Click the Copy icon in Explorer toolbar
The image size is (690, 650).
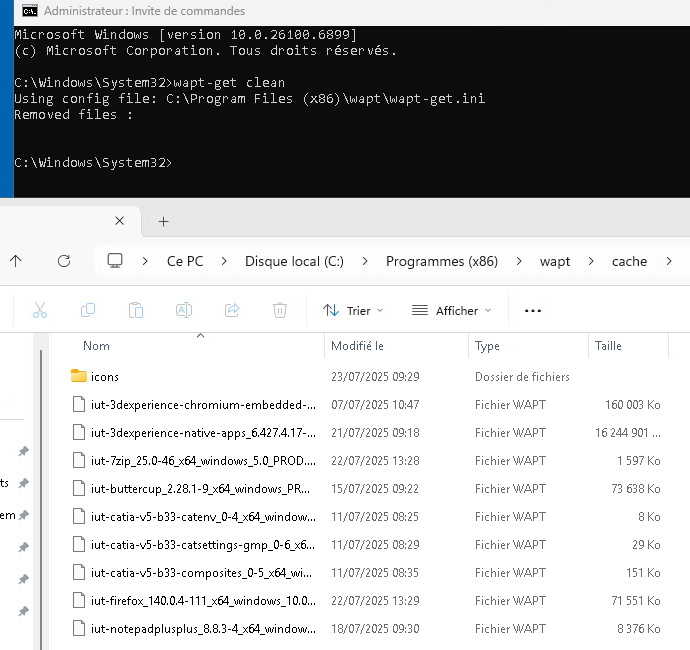point(88,311)
